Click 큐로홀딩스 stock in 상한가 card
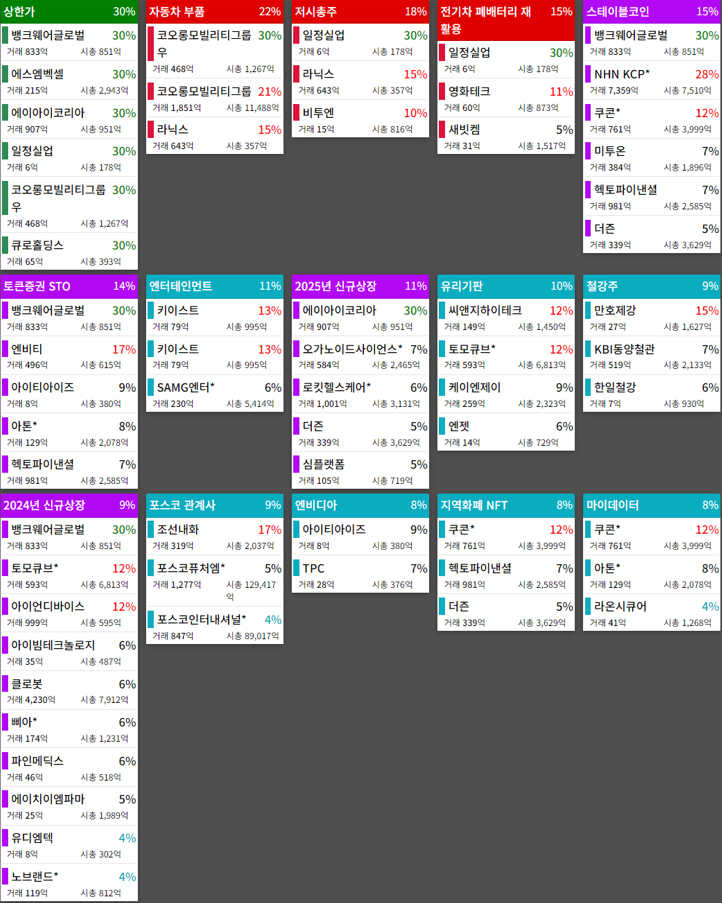The image size is (722, 903). point(69,252)
